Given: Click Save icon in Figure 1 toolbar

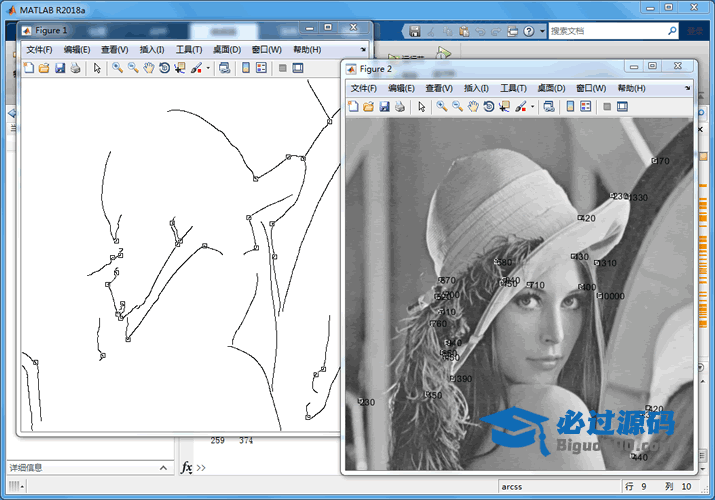Looking at the screenshot, I should pyautogui.click(x=60, y=68).
